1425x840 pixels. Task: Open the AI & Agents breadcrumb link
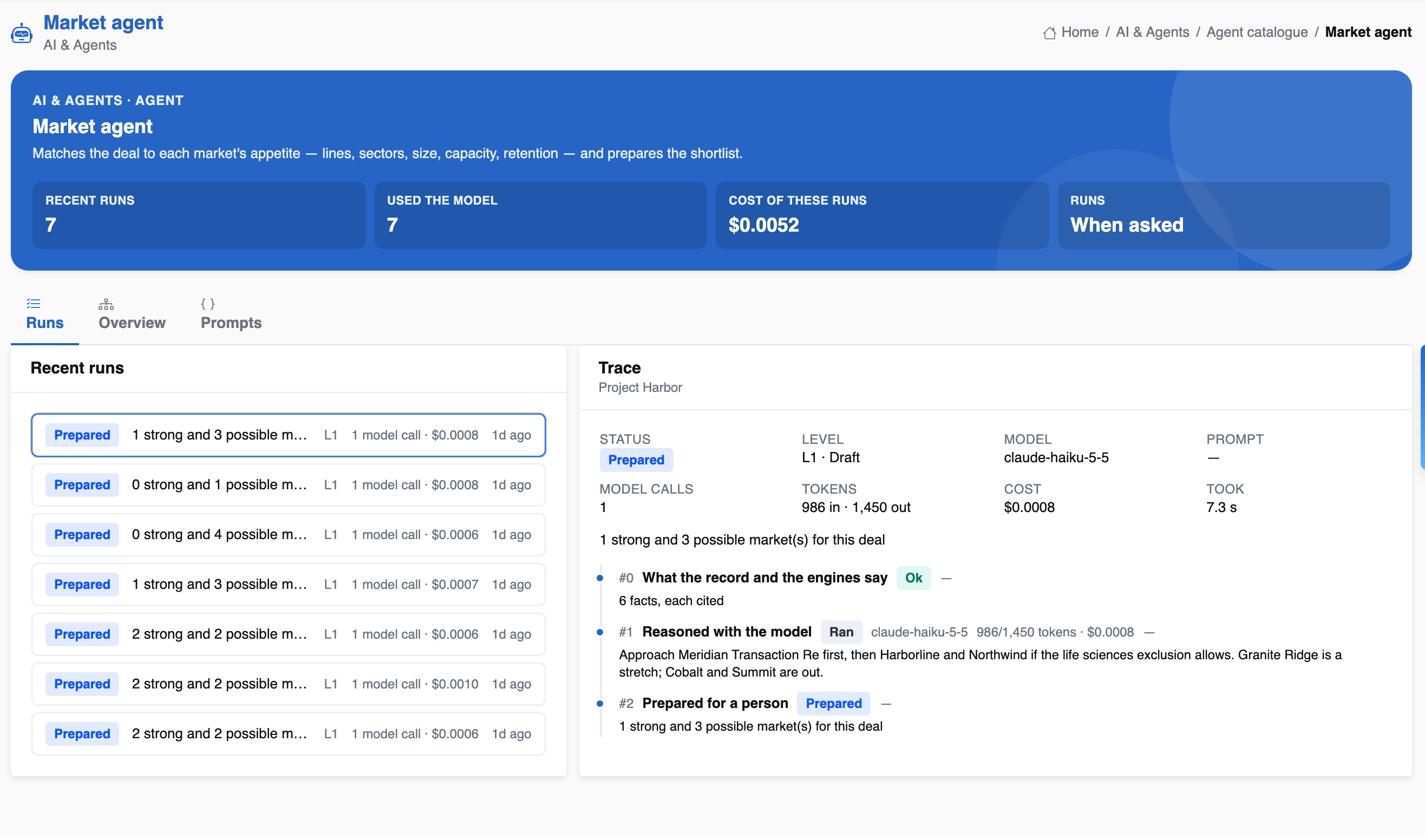1152,32
